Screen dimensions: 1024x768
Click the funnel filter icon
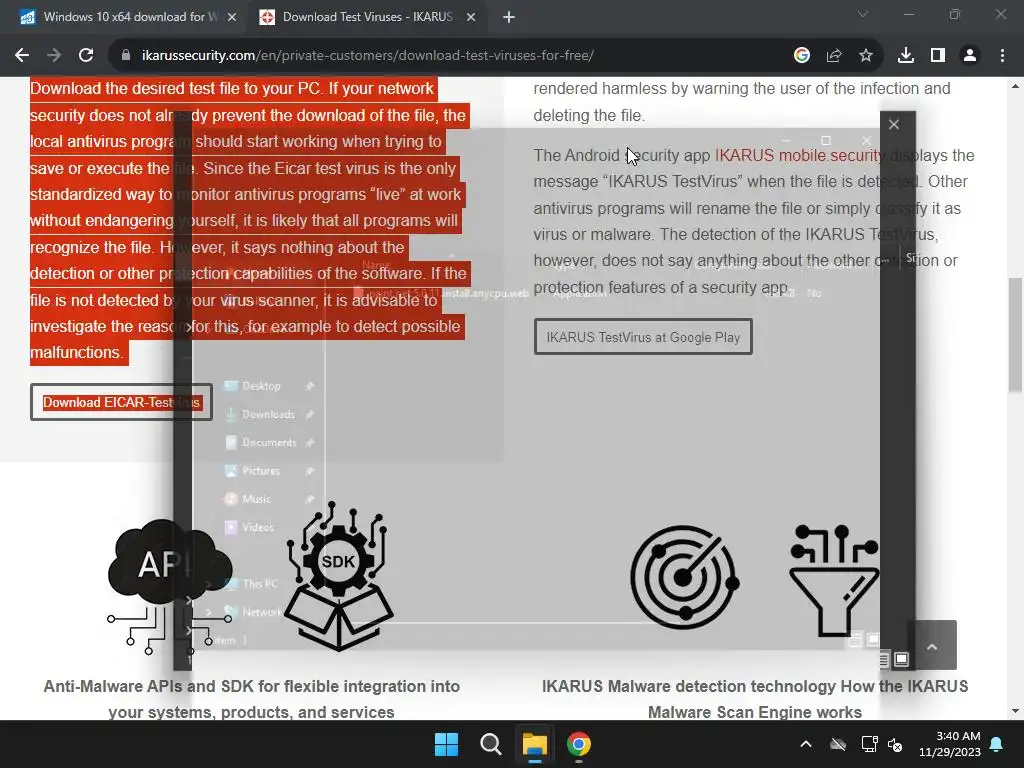834,581
